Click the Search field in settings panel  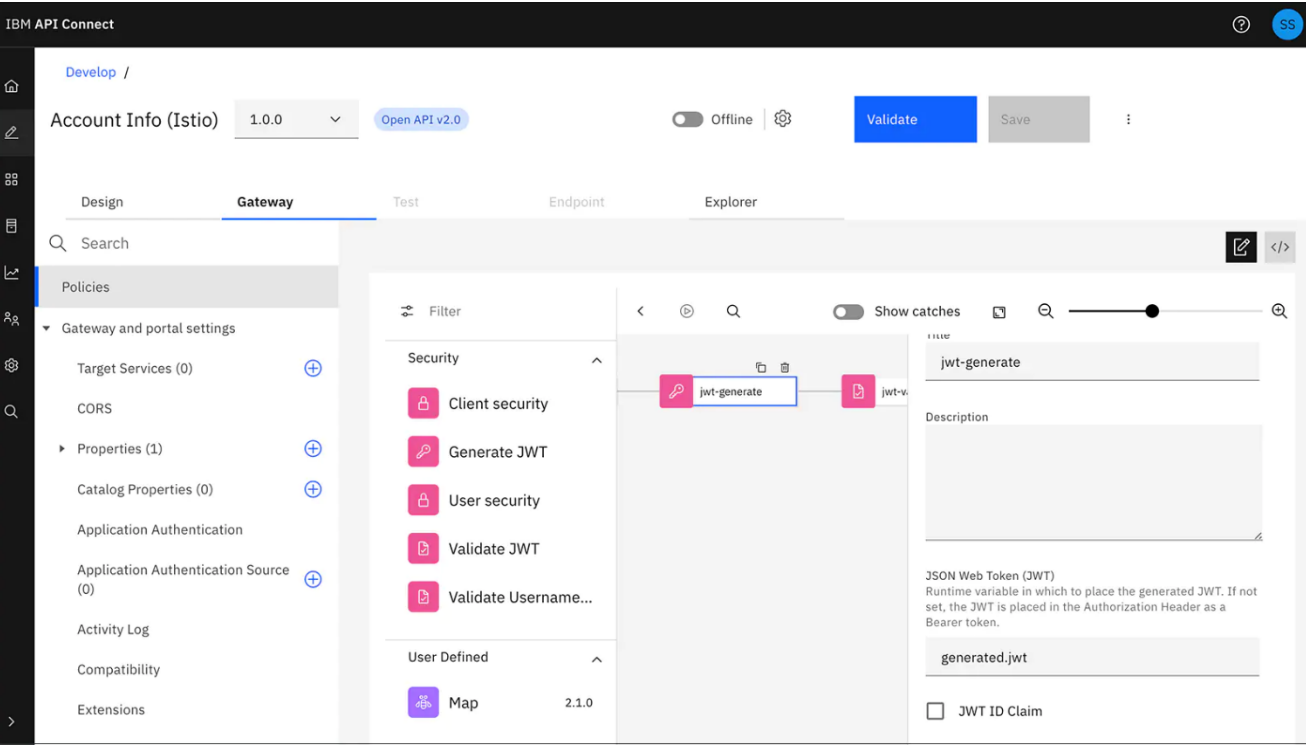coord(187,243)
